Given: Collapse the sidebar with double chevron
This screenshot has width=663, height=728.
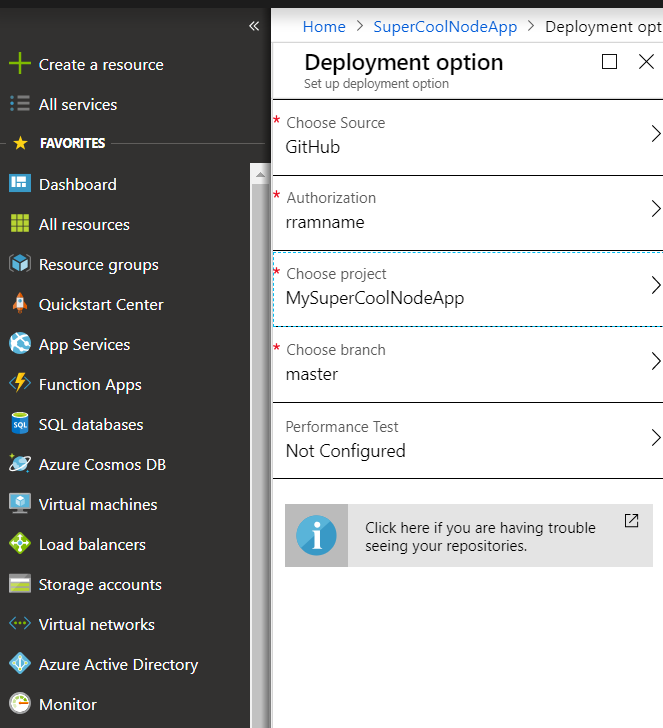Looking at the screenshot, I should [x=254, y=26].
